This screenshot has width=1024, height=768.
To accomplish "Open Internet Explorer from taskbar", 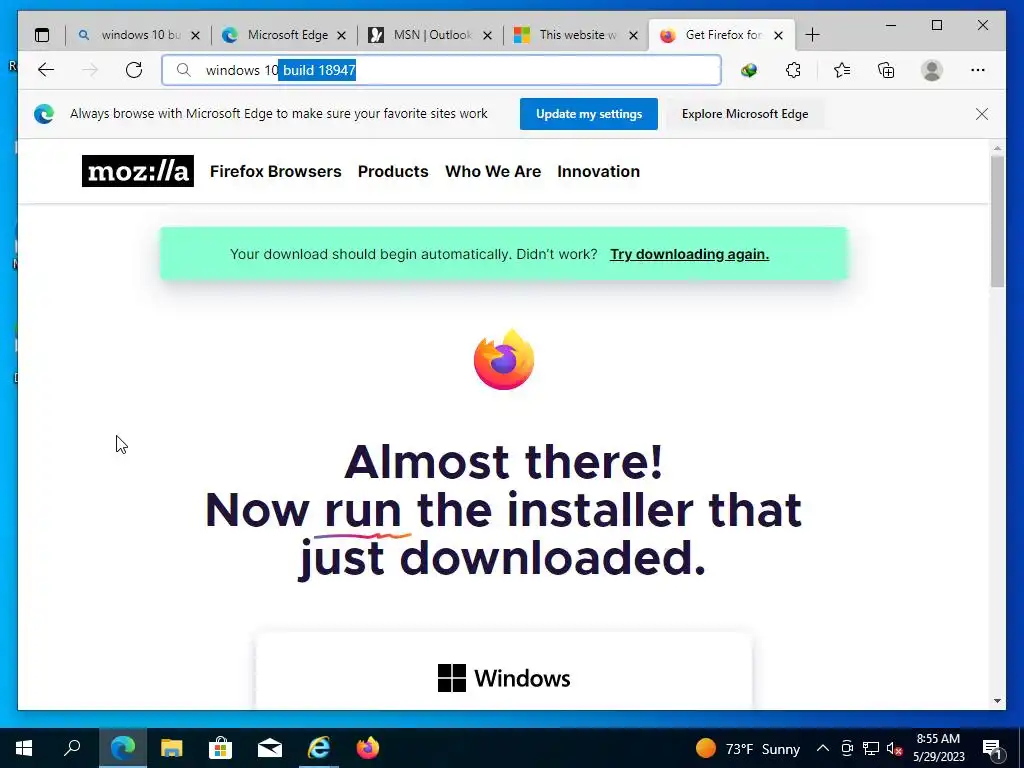I will pyautogui.click(x=319, y=748).
